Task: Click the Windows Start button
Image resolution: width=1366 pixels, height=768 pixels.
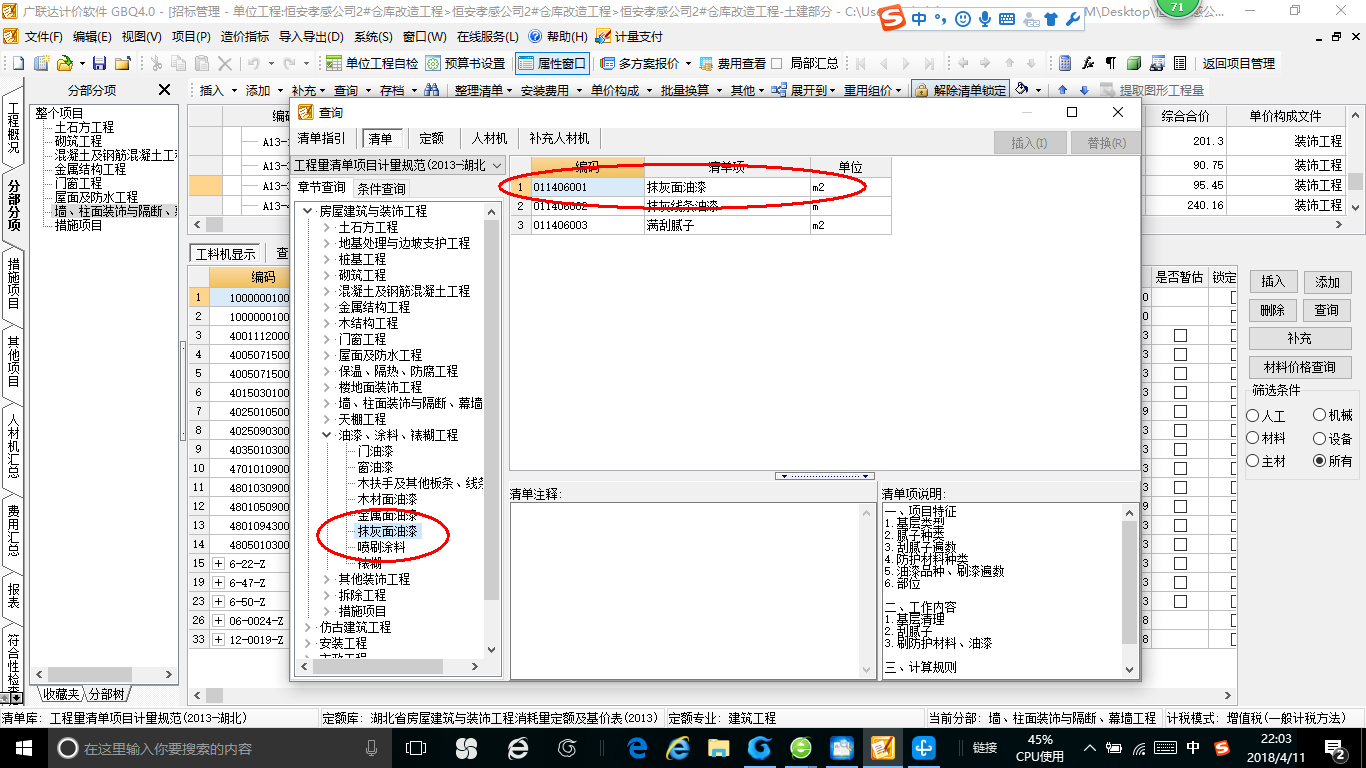Action: coord(22,747)
